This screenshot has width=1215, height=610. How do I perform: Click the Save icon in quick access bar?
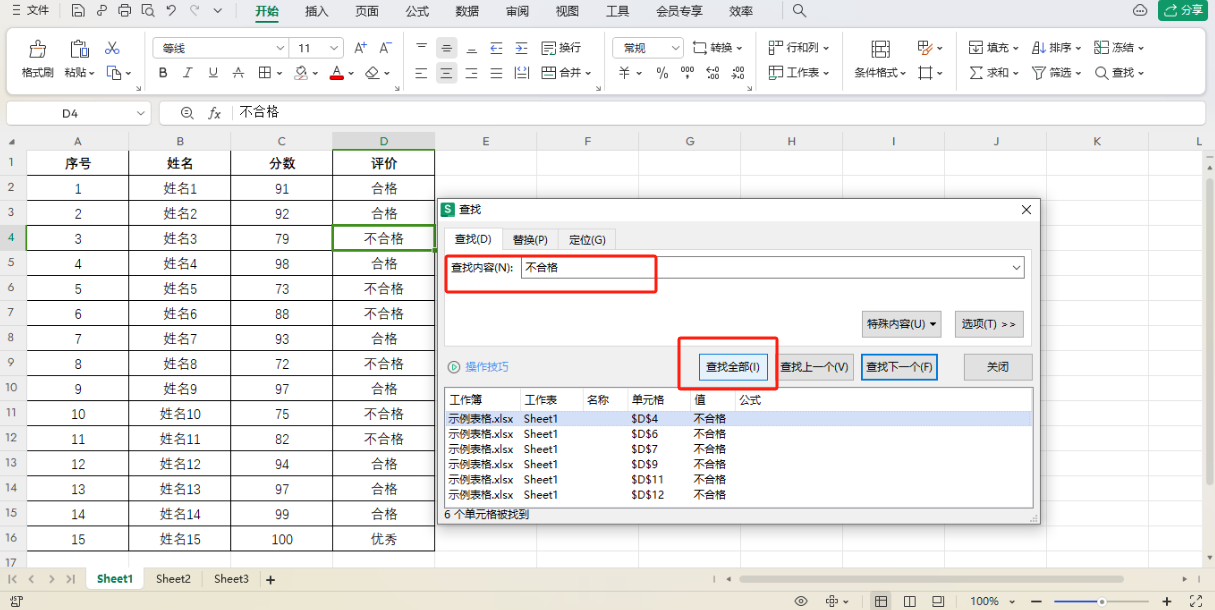79,11
